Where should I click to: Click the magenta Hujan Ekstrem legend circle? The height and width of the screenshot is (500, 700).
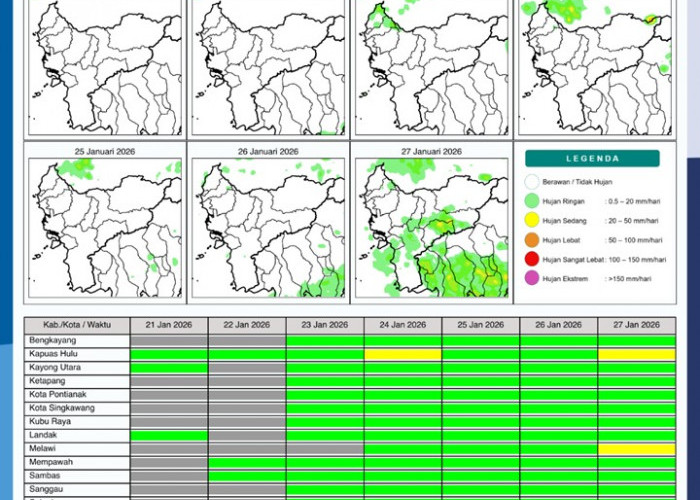click(x=531, y=277)
